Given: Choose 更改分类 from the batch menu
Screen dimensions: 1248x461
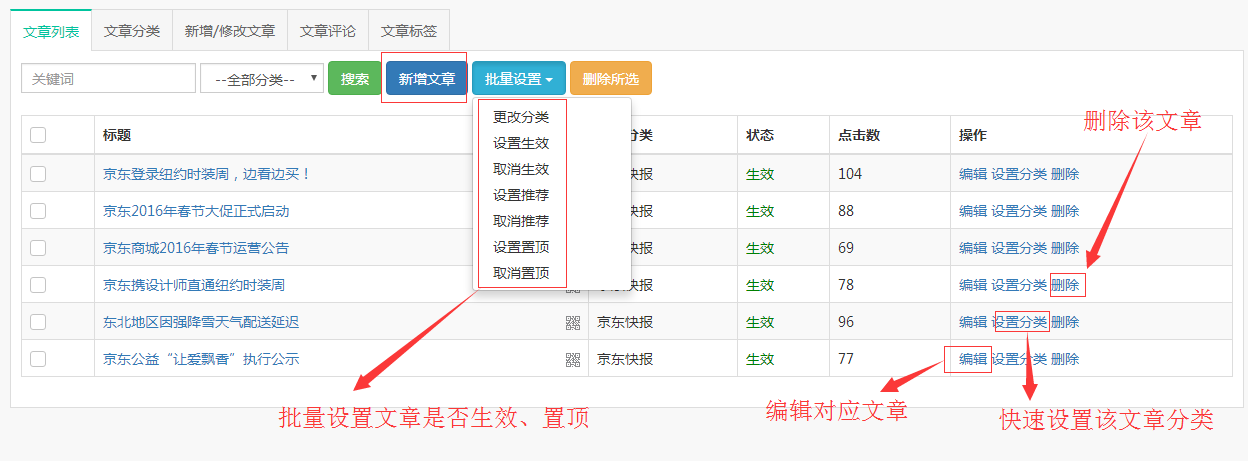Looking at the screenshot, I should point(521,117).
